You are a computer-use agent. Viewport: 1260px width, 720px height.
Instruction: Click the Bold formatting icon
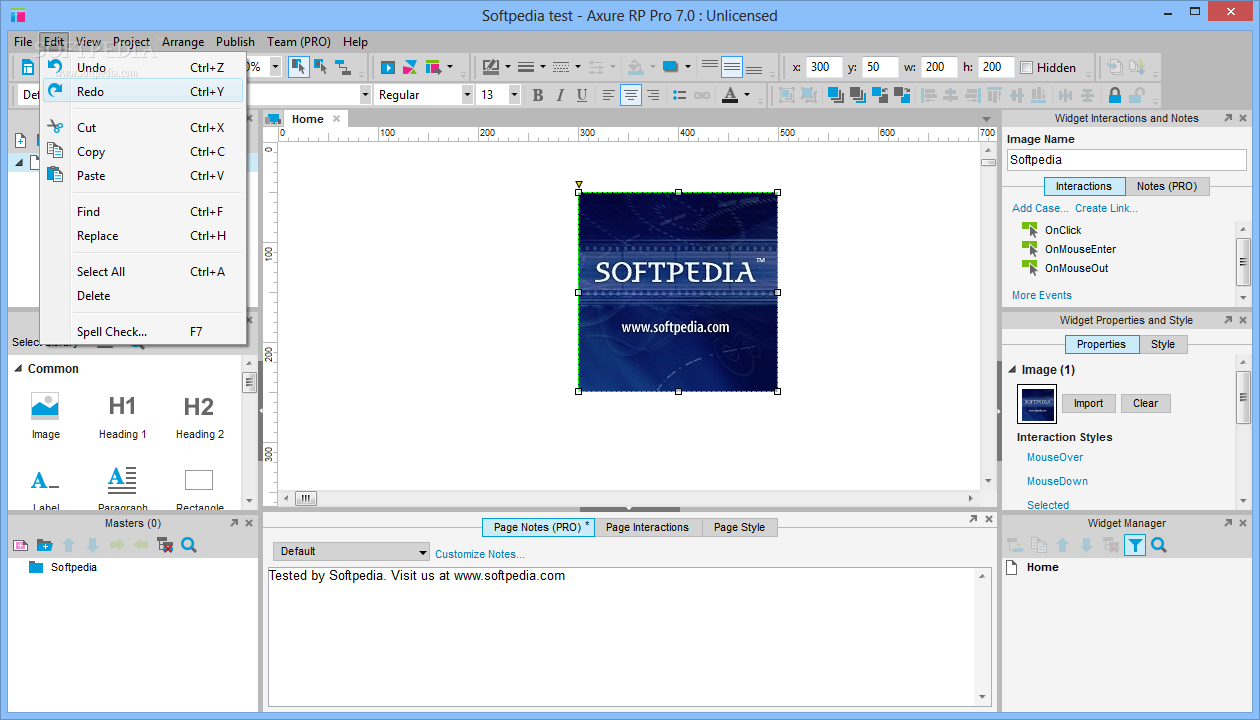click(x=537, y=95)
